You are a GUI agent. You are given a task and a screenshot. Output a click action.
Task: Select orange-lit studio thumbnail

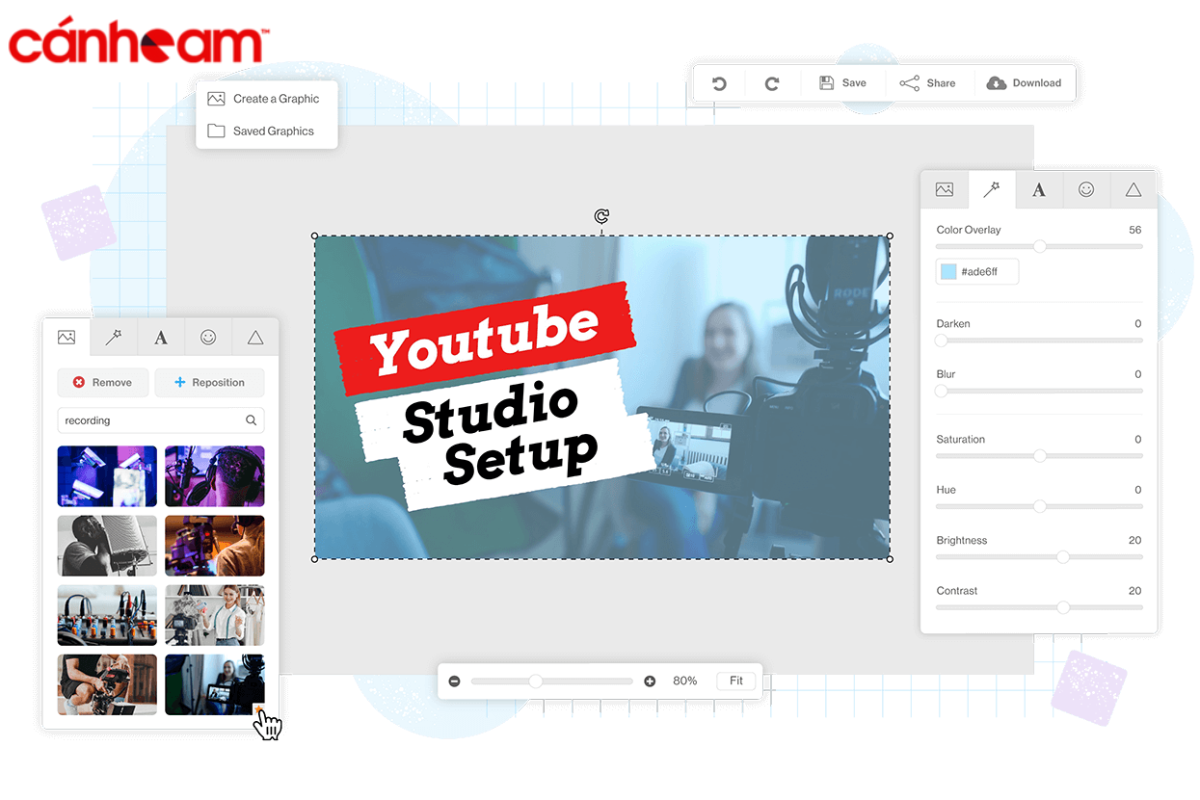coord(215,546)
